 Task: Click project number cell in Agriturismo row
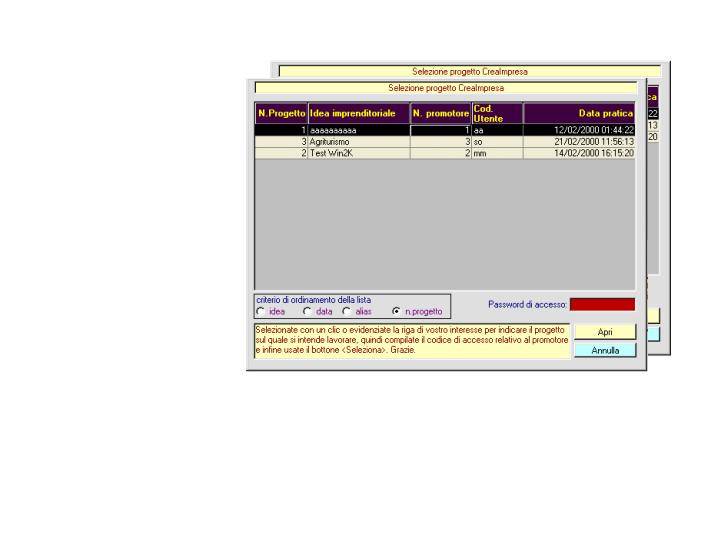coord(281,142)
